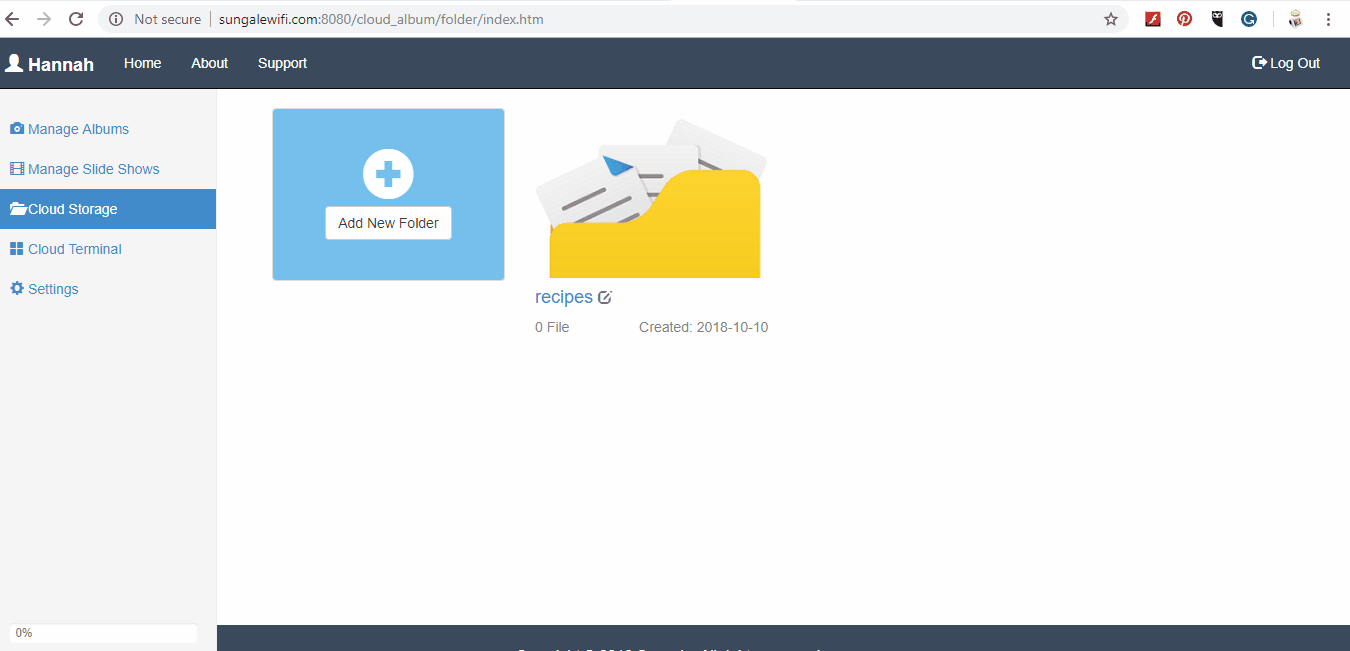The image size is (1350, 651).
Task: Click the 0% progress bar
Action: pos(103,632)
